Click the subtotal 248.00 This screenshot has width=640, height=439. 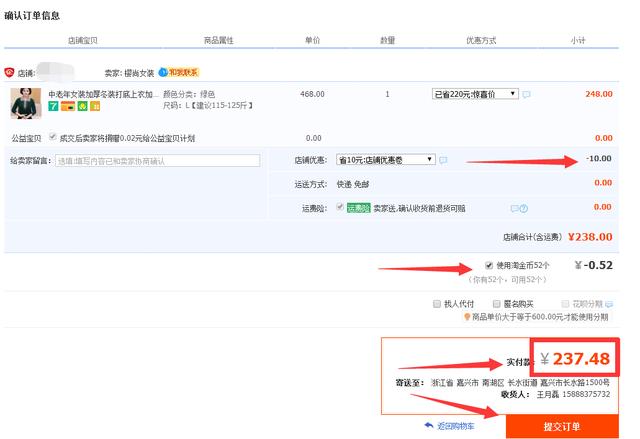coord(599,94)
